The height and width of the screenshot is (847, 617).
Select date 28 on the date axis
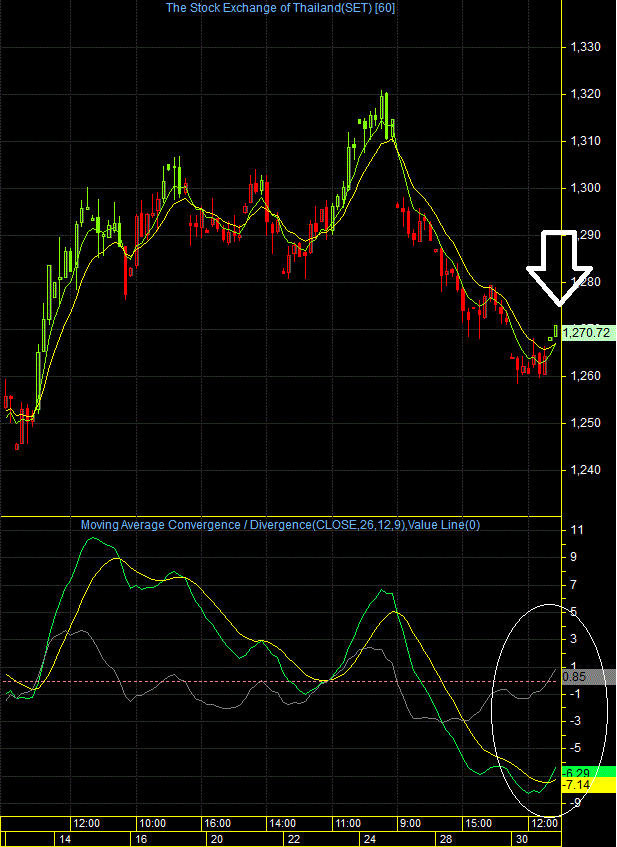(x=445, y=840)
